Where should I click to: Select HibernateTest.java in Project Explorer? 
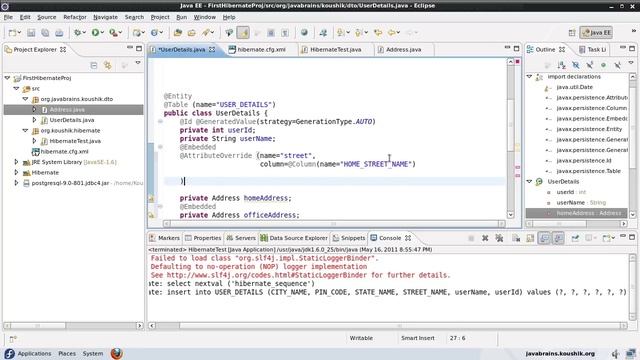pos(75,141)
